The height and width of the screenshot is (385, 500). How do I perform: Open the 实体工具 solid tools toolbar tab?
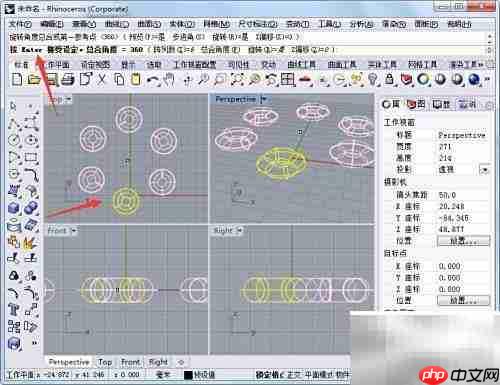tap(382, 64)
